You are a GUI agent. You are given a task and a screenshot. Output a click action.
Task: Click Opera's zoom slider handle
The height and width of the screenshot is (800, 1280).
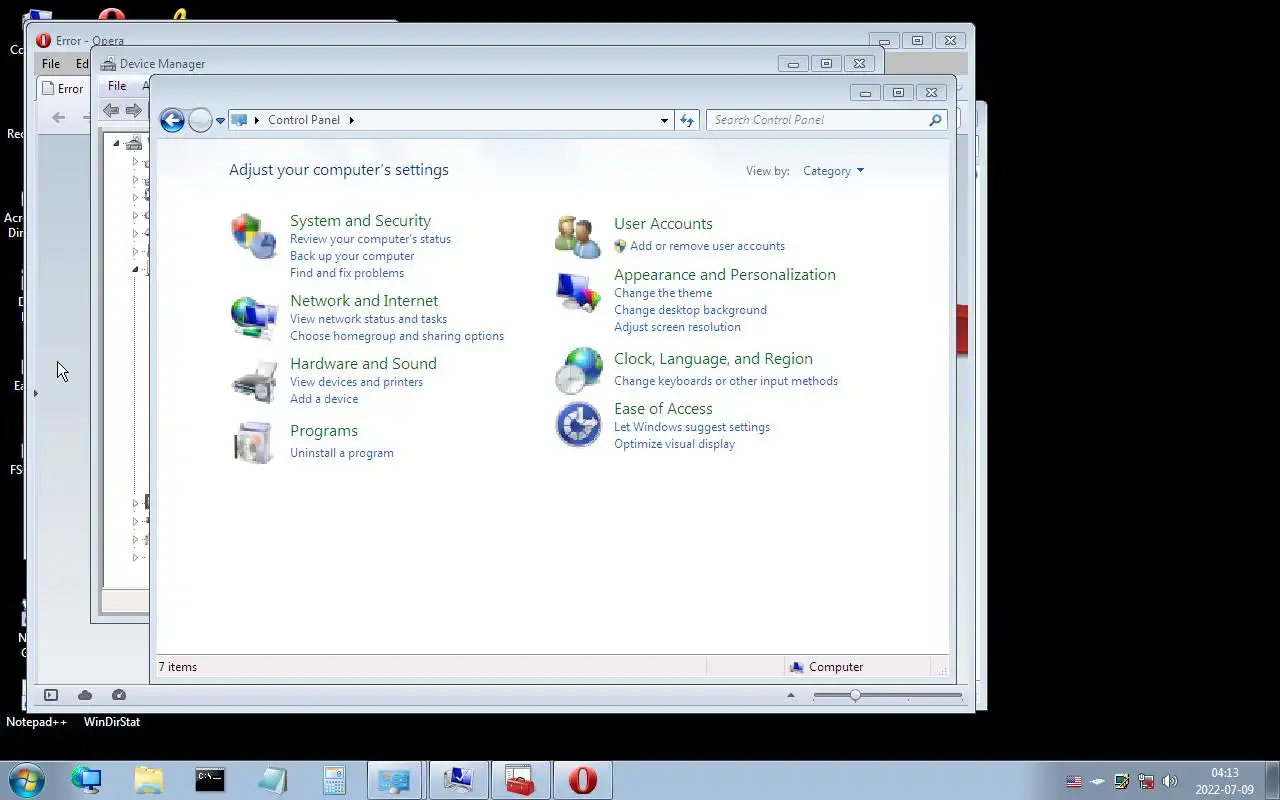click(x=855, y=695)
